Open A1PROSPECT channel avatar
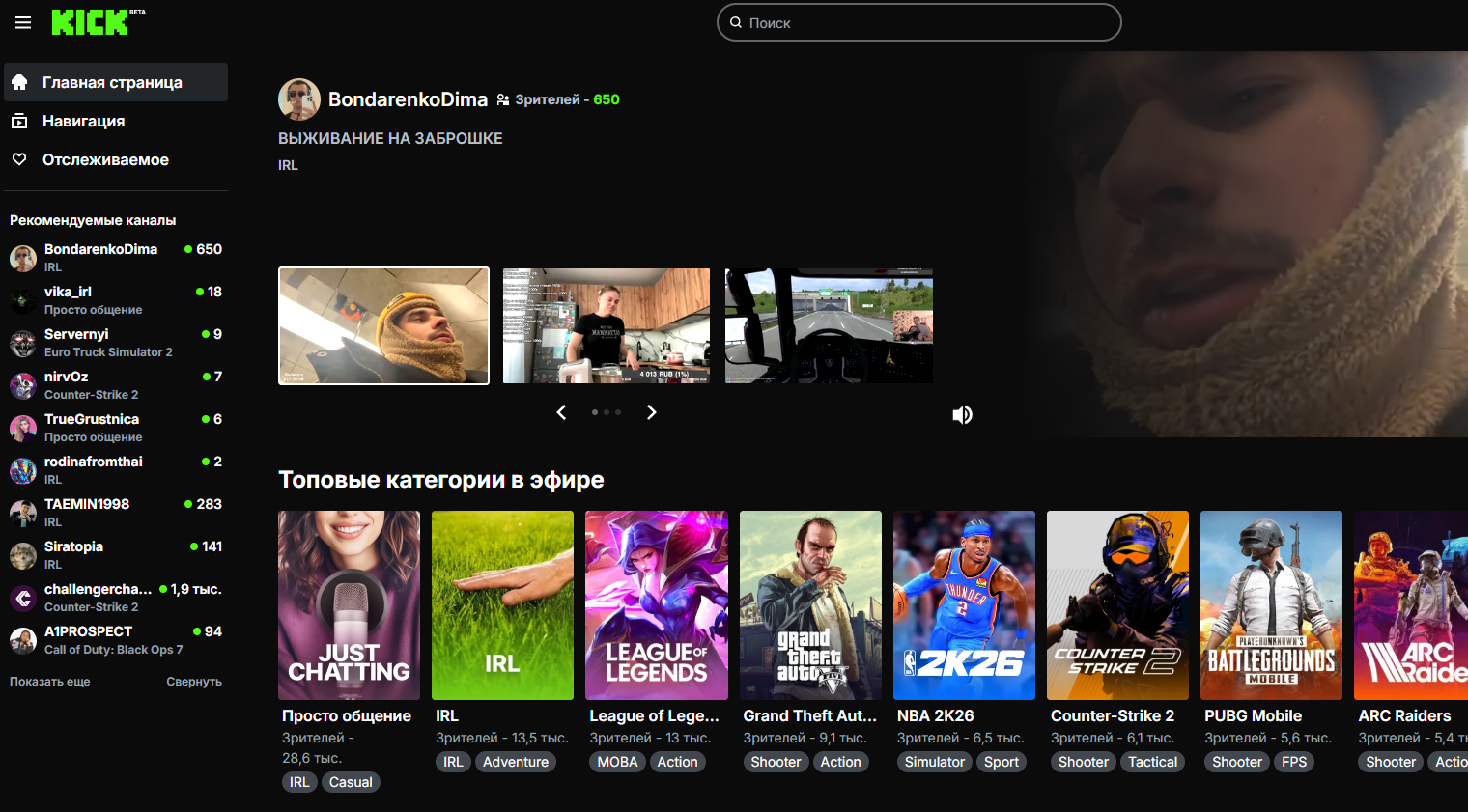The image size is (1468, 812). [x=23, y=640]
